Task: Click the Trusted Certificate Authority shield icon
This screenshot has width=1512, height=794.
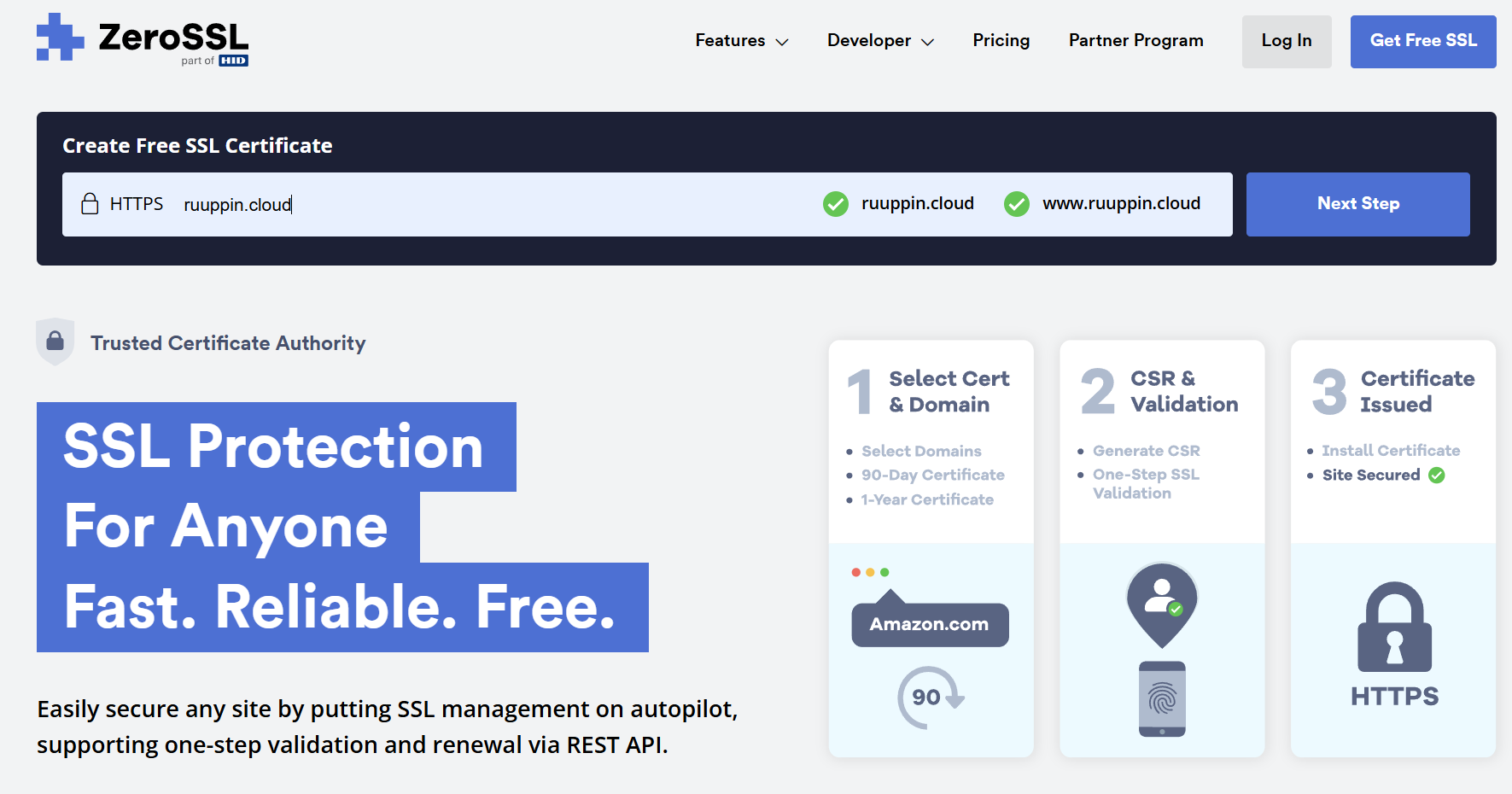Action: (55, 342)
